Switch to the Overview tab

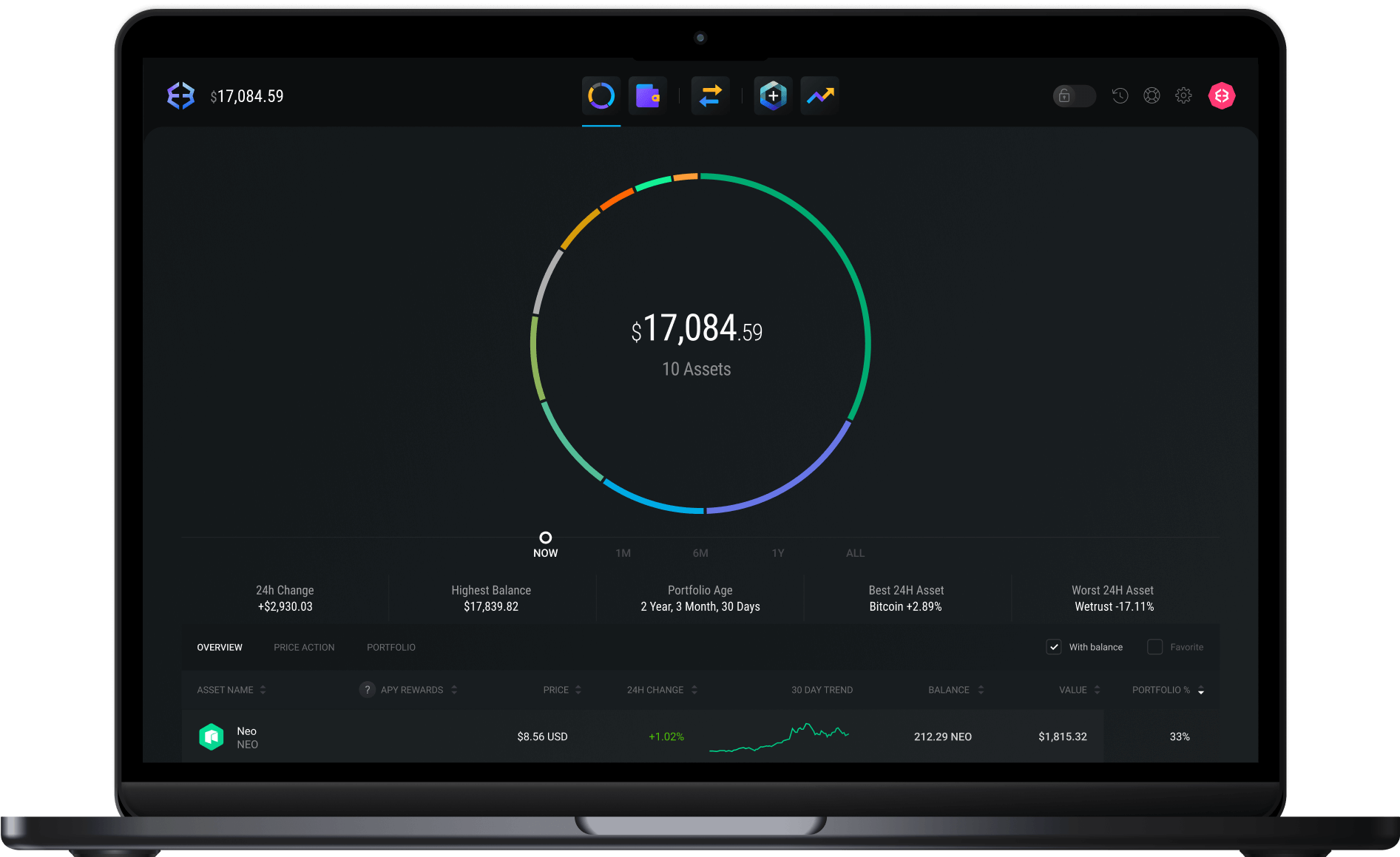[220, 647]
